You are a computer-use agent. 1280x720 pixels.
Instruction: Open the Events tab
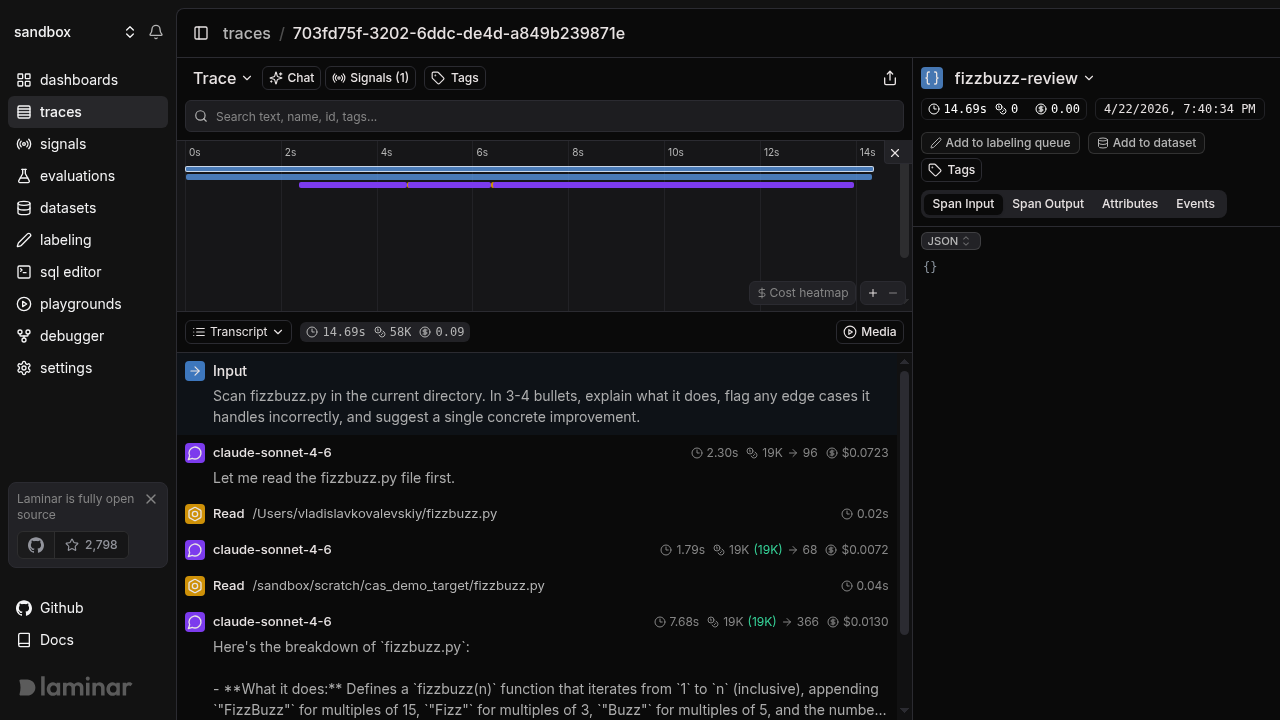tap(1195, 204)
